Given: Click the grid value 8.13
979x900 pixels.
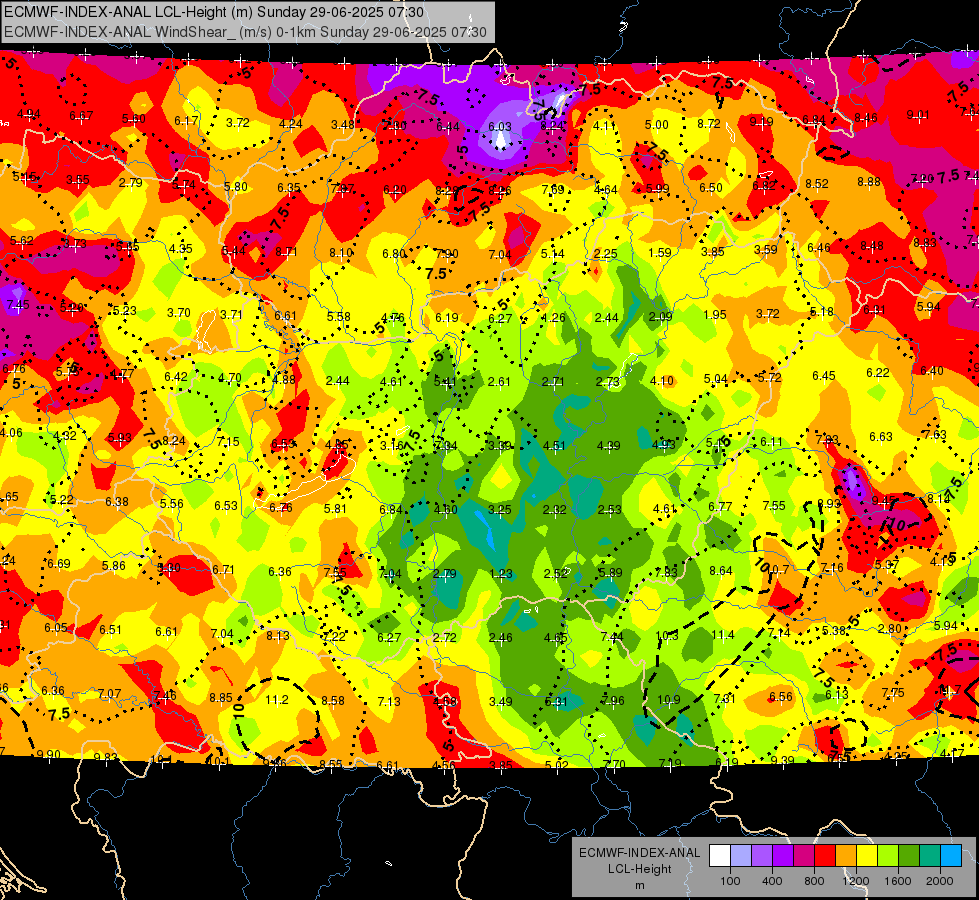Looking at the screenshot, I should [x=278, y=635].
